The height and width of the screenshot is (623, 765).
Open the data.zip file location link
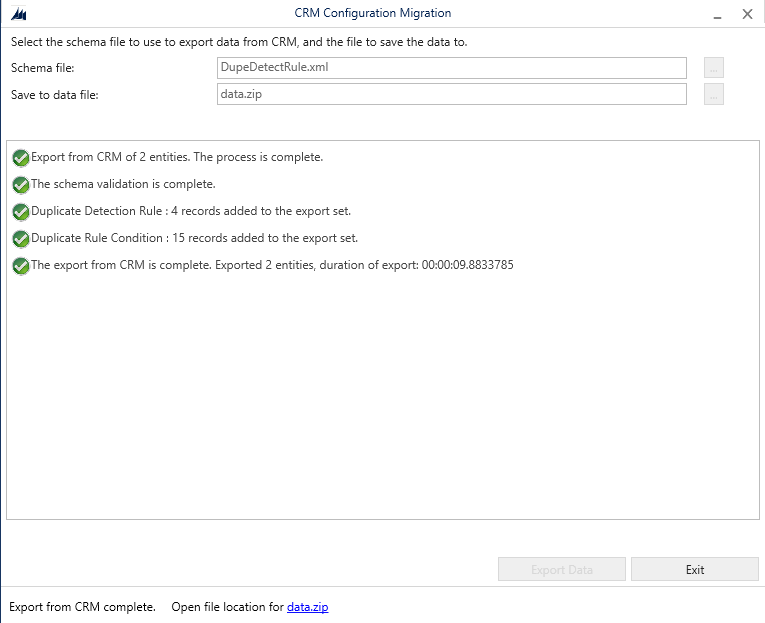307,607
